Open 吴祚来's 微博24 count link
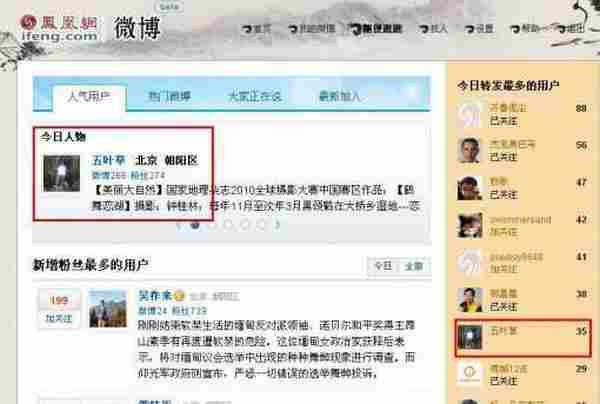 click(152, 311)
